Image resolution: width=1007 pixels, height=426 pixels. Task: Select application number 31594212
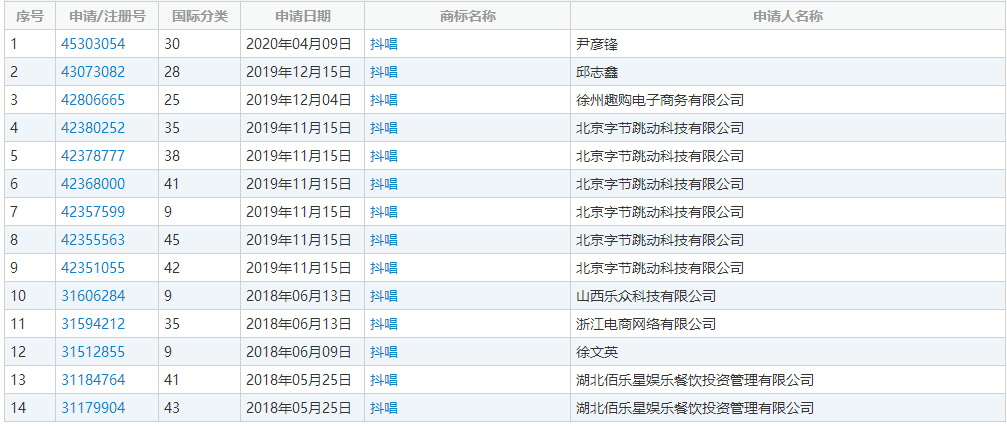pyautogui.click(x=93, y=324)
